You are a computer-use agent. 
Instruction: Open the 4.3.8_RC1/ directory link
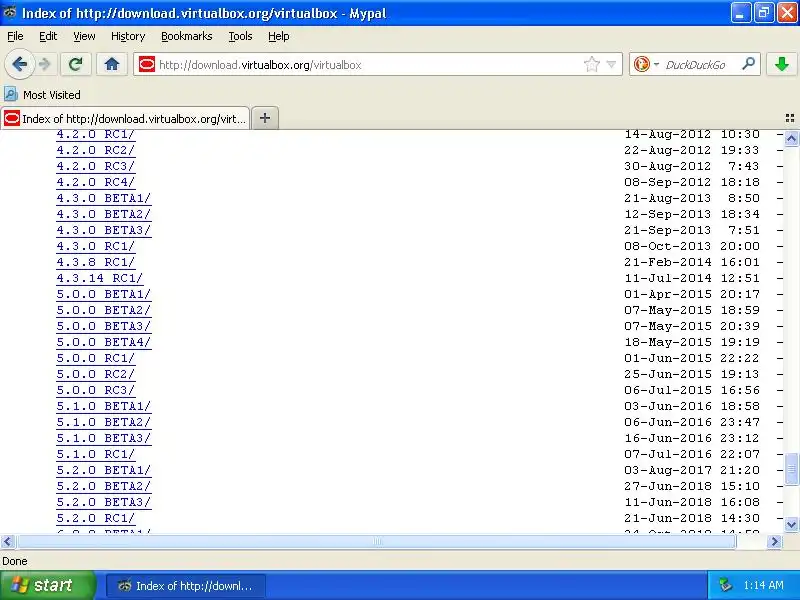[x=95, y=262]
